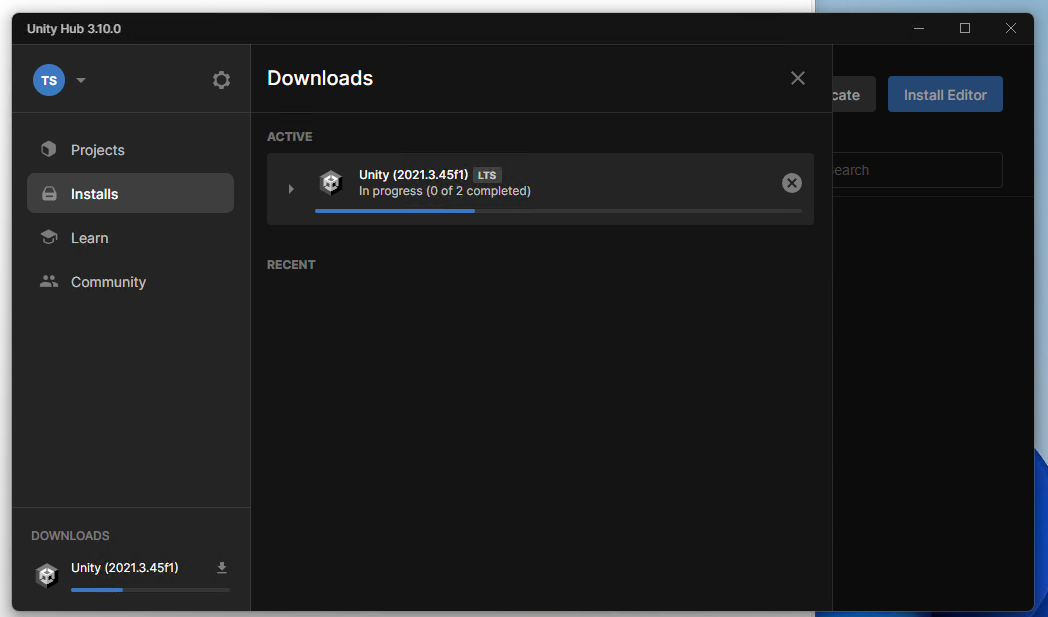The height and width of the screenshot is (617, 1048).
Task: Maximize the Unity Hub window
Action: 964,28
